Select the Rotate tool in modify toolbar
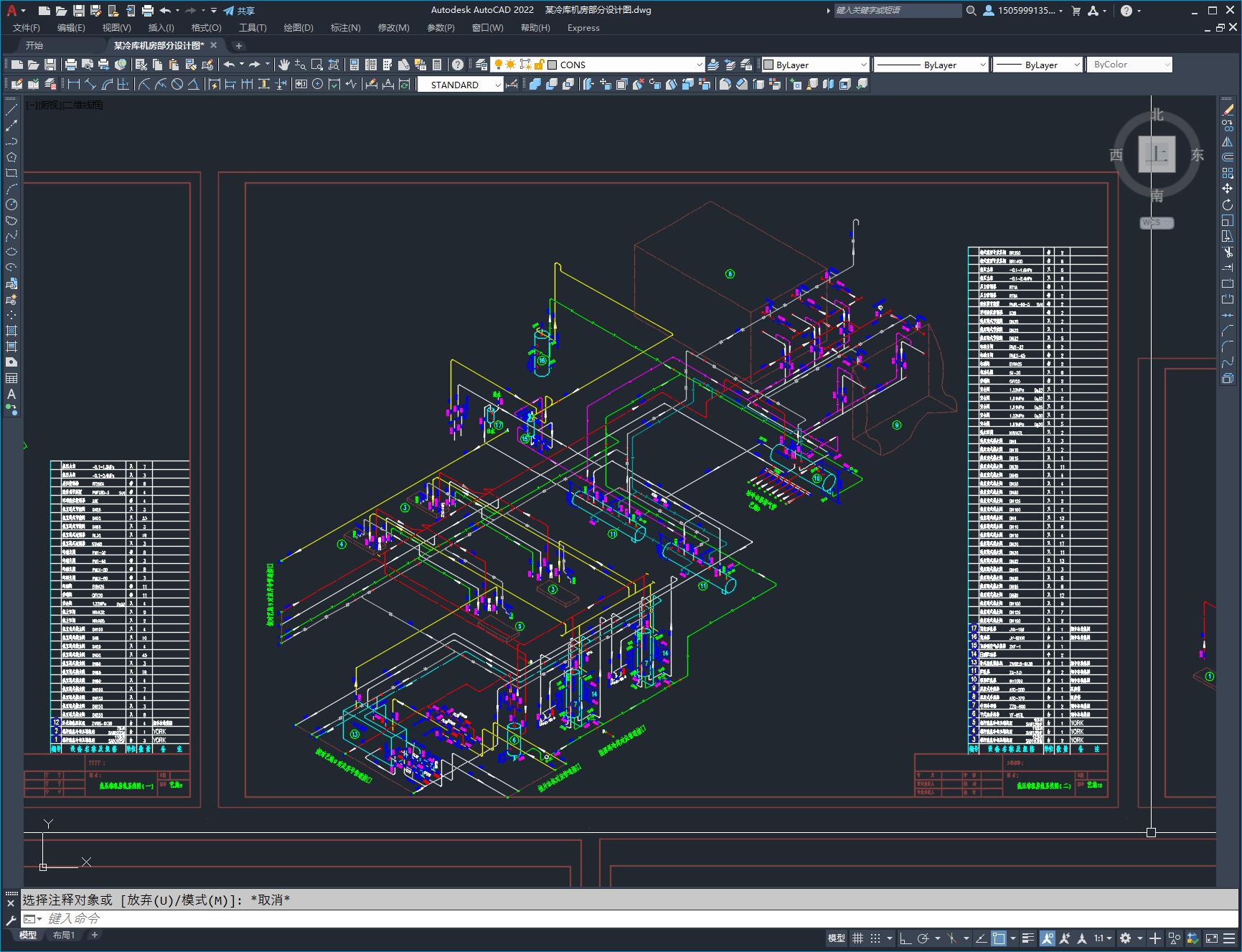 [x=1228, y=204]
